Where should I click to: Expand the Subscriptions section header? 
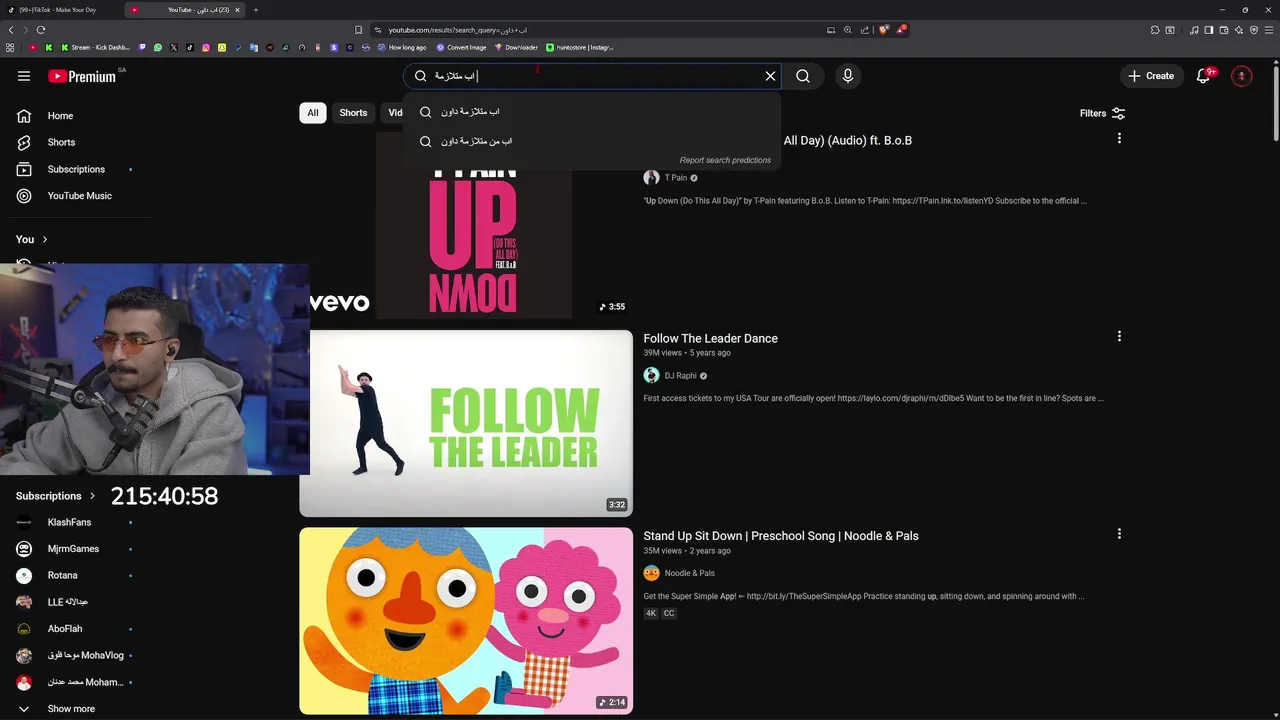point(56,496)
